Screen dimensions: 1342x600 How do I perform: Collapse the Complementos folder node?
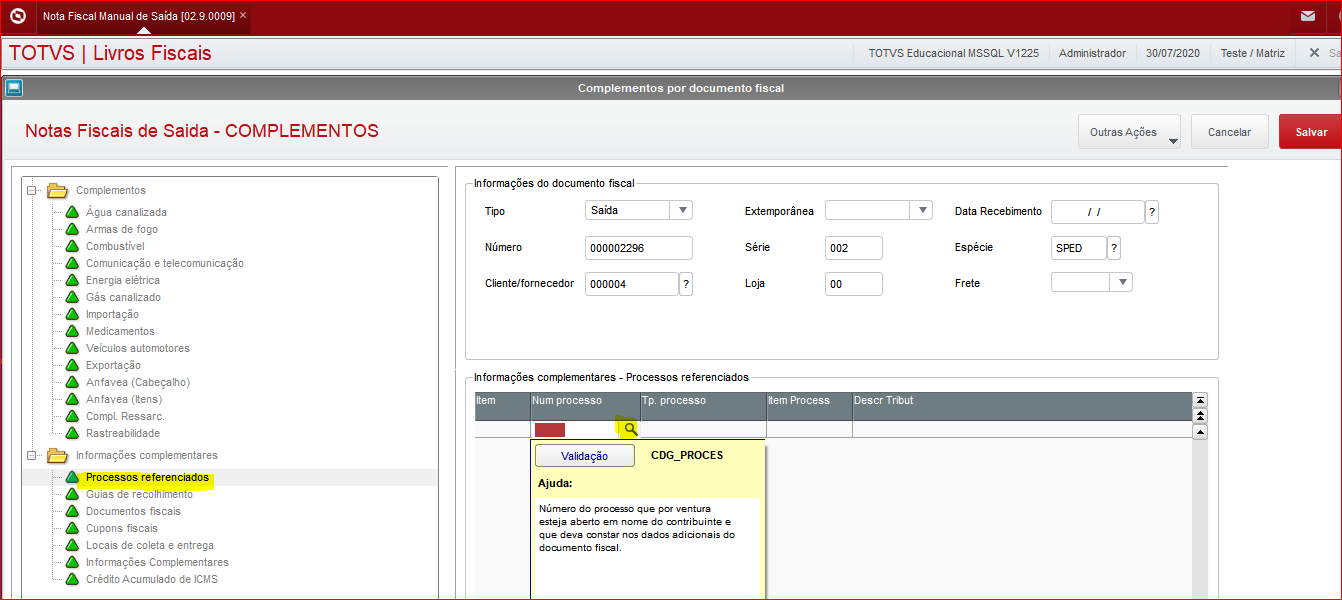(x=32, y=190)
